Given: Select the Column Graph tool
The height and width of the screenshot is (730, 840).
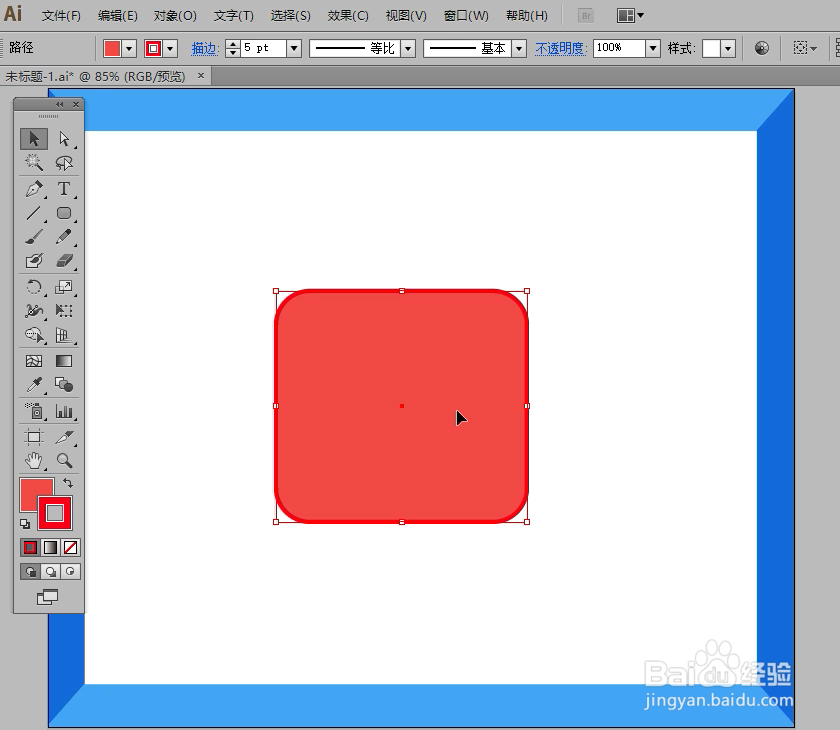Looking at the screenshot, I should coord(64,411).
